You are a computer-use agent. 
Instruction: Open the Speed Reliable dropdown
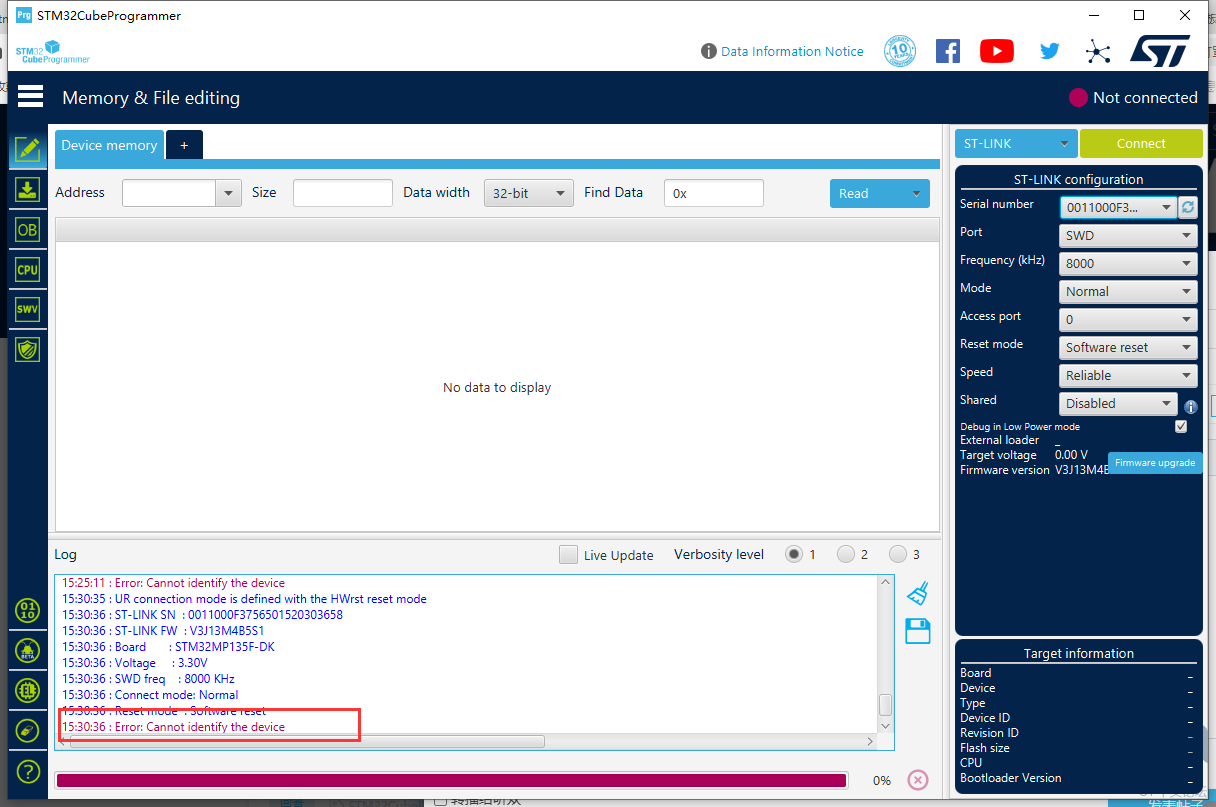(1128, 376)
